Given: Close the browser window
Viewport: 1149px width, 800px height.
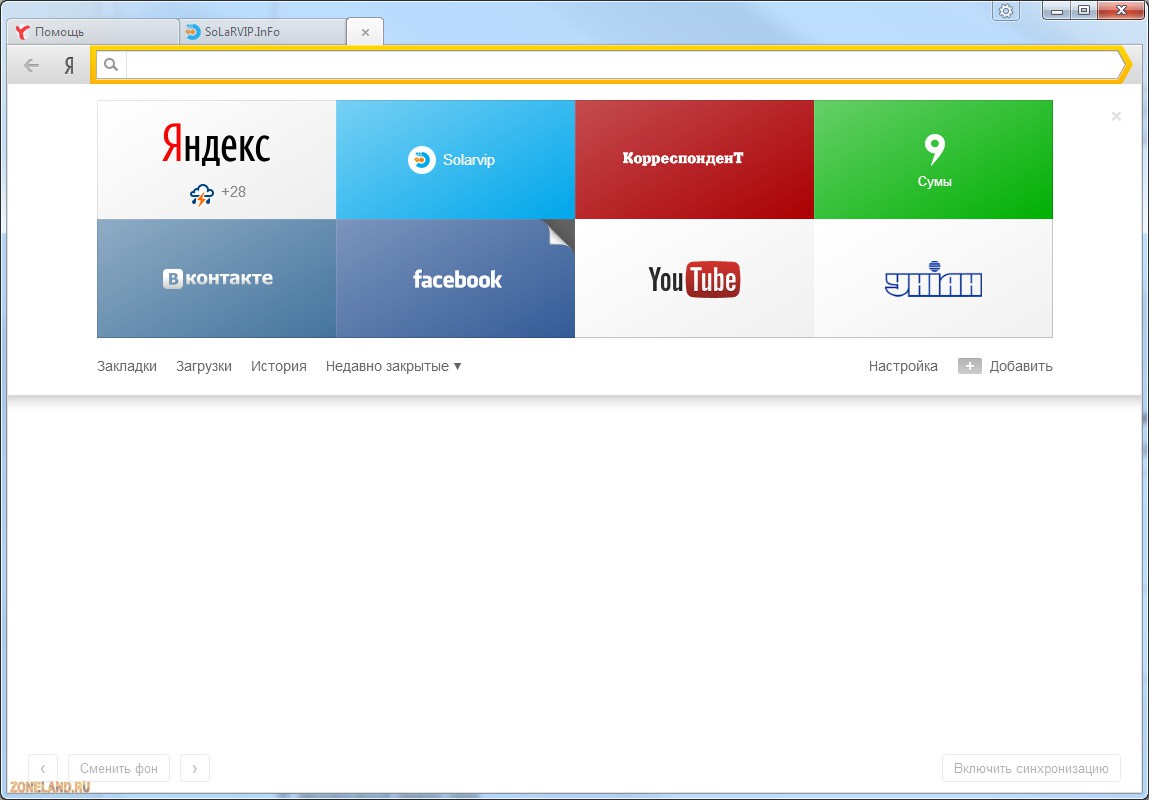Looking at the screenshot, I should (x=1120, y=10).
